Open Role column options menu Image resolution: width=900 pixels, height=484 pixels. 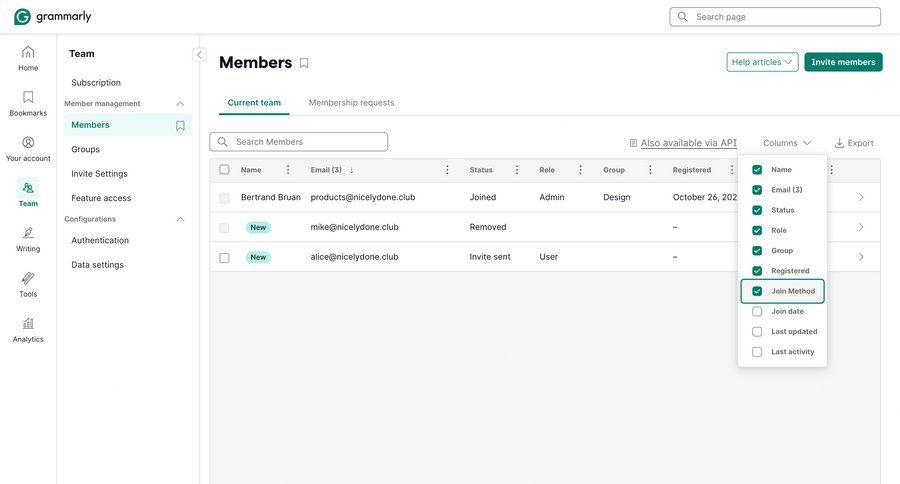[x=580, y=170]
